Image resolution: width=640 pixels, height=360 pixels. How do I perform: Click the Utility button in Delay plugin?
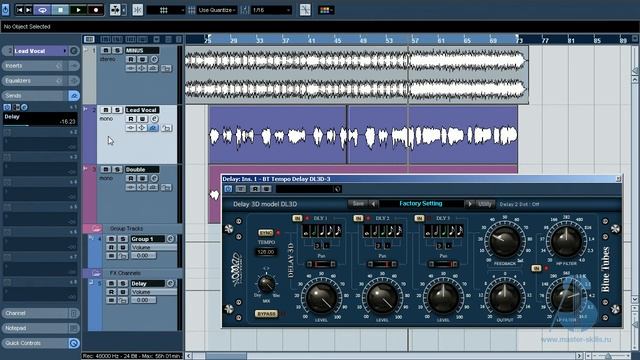click(485, 204)
